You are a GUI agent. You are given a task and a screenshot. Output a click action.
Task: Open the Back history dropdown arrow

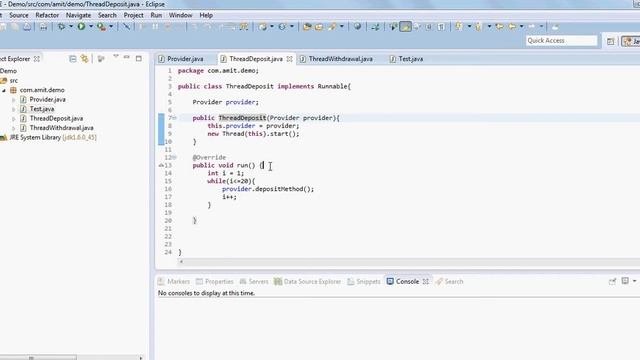tap(521, 27)
